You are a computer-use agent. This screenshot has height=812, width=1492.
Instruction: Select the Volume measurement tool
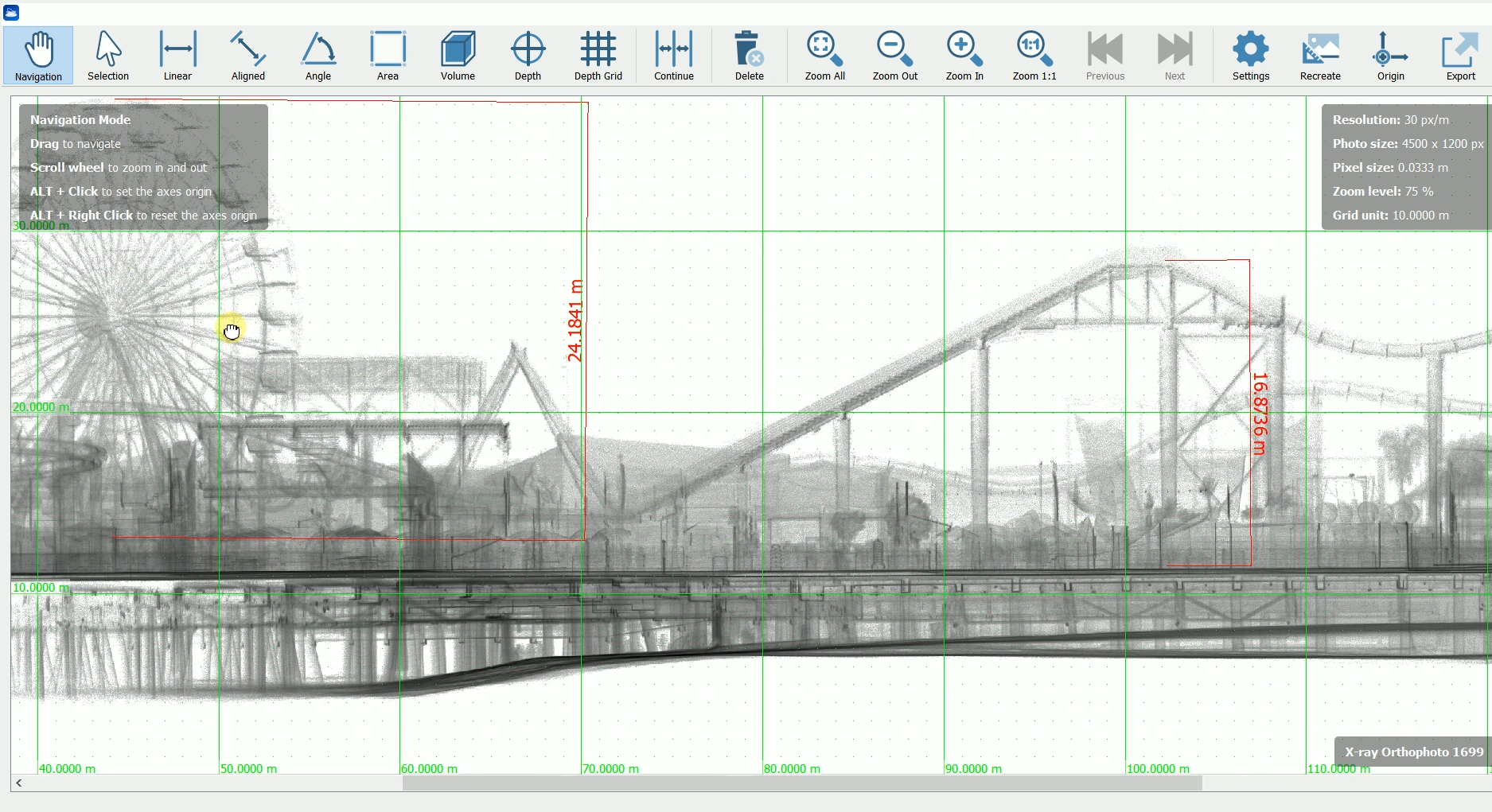[x=457, y=54]
